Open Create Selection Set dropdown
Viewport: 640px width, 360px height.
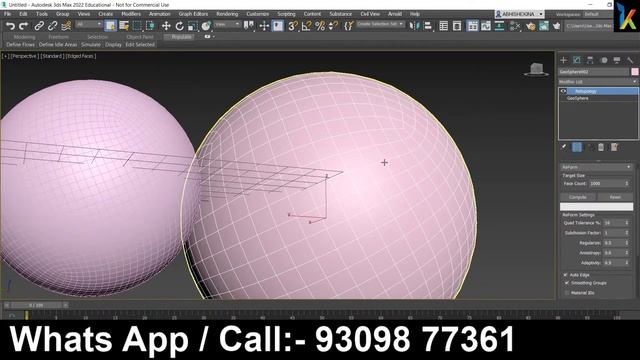[380, 24]
